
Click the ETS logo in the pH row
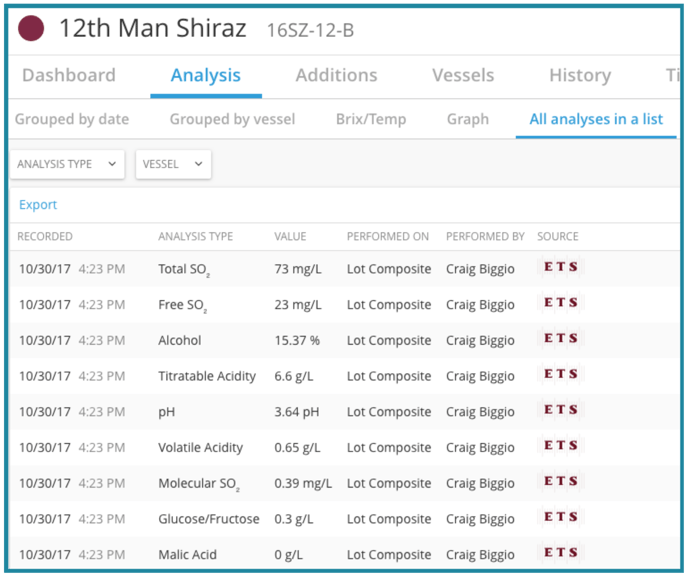pos(560,410)
